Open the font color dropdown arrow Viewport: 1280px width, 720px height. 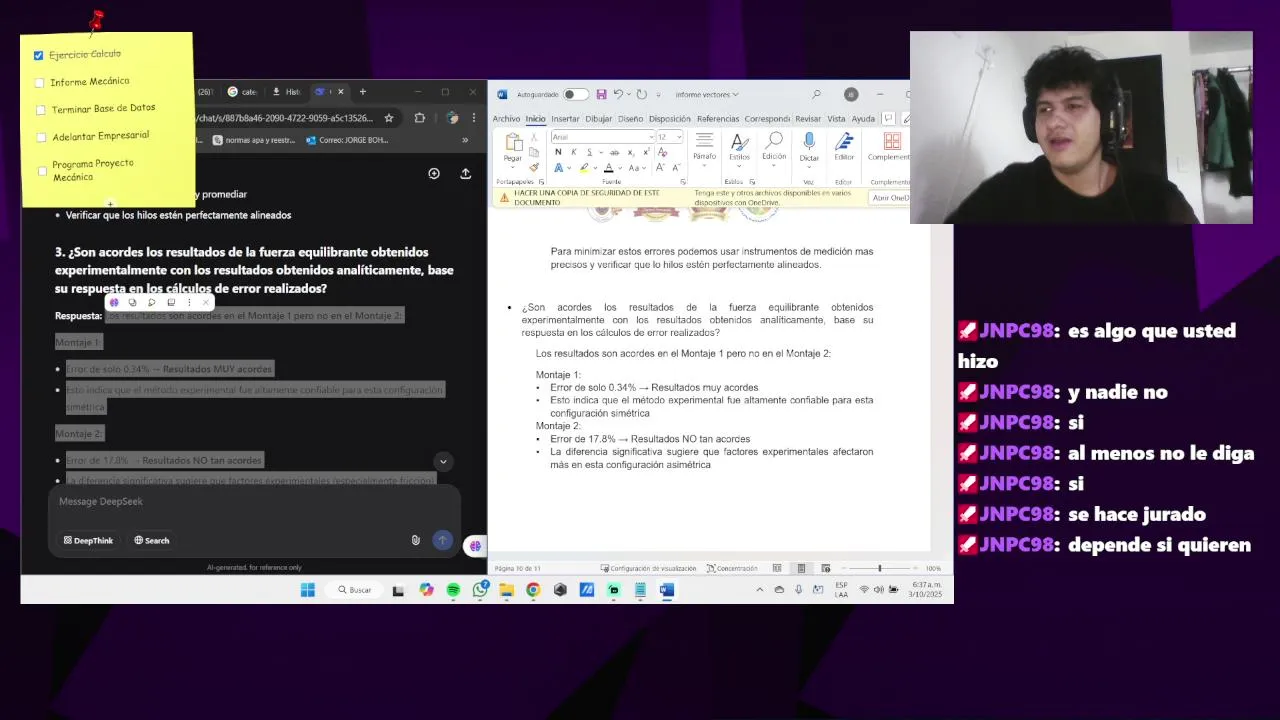click(620, 168)
